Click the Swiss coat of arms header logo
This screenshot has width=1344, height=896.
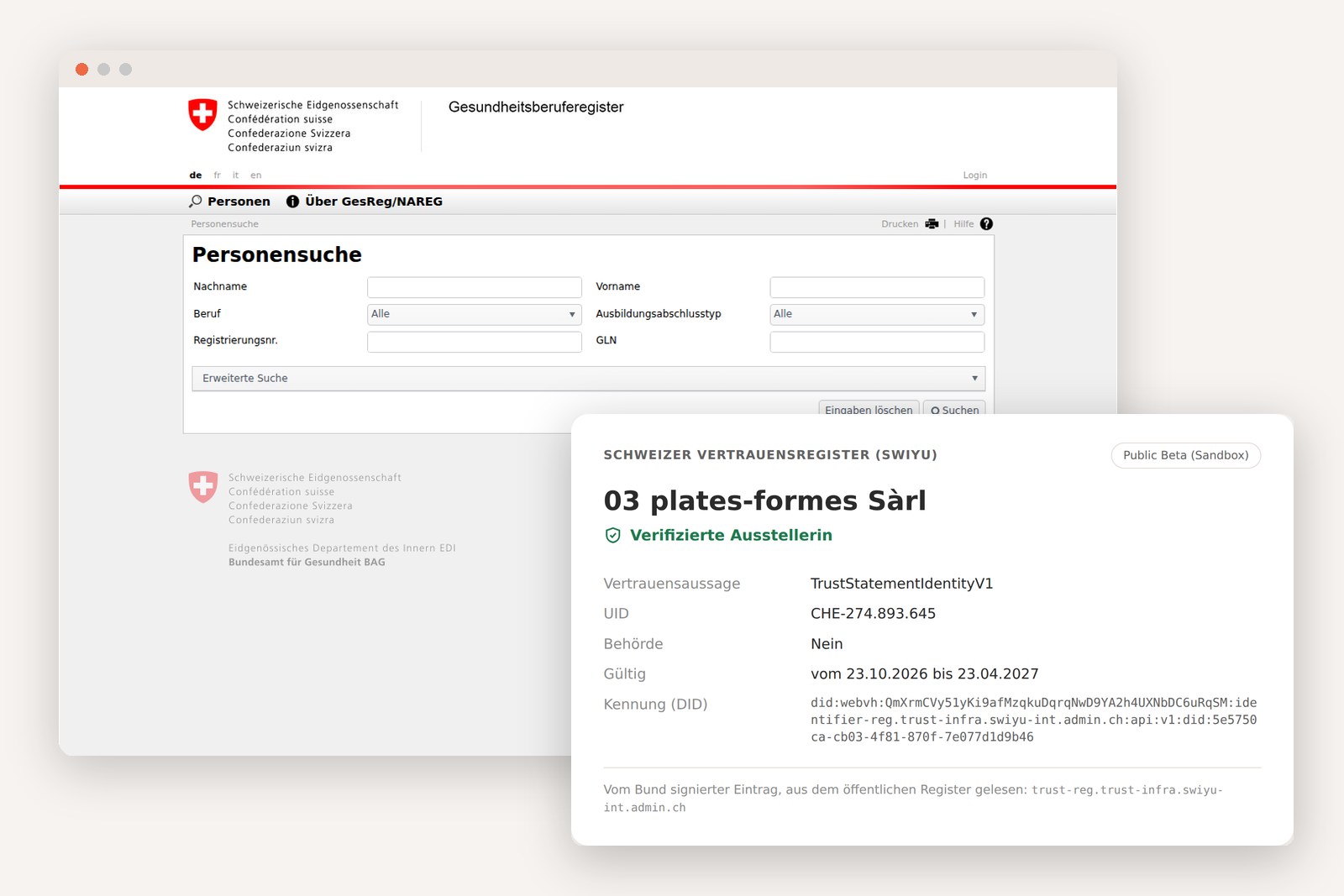tap(202, 115)
